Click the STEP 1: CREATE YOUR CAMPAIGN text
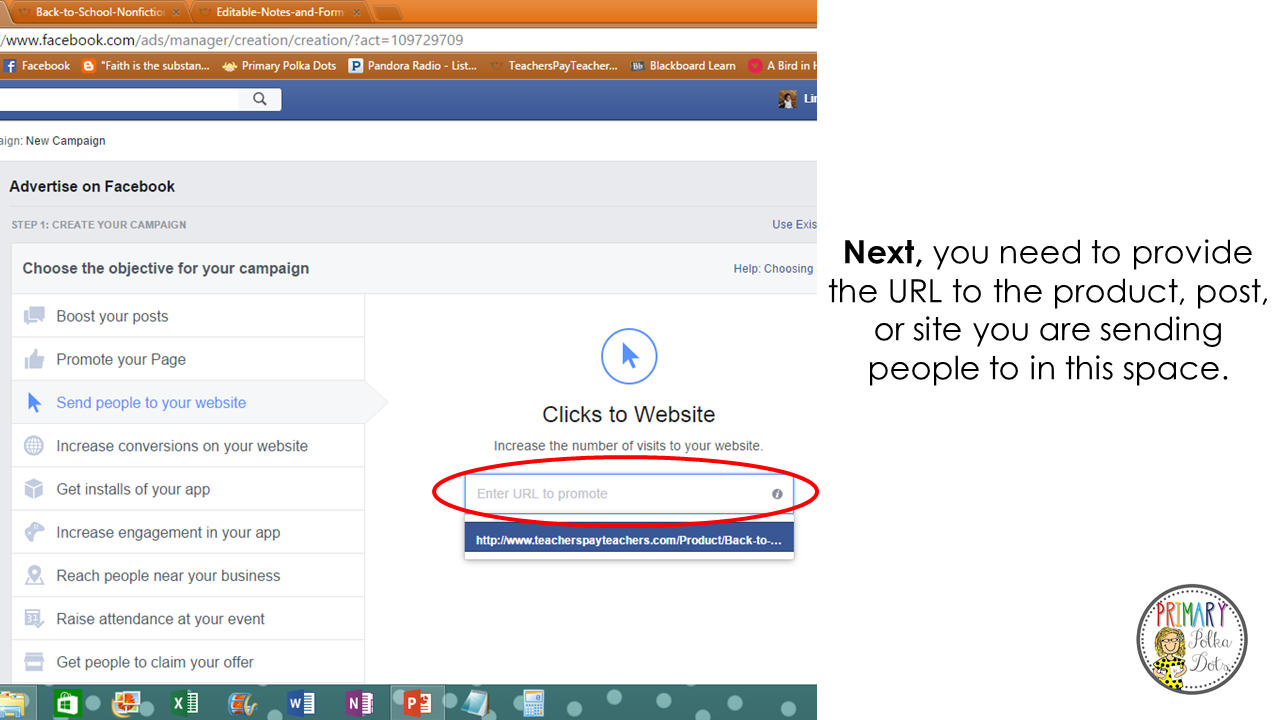 click(99, 225)
